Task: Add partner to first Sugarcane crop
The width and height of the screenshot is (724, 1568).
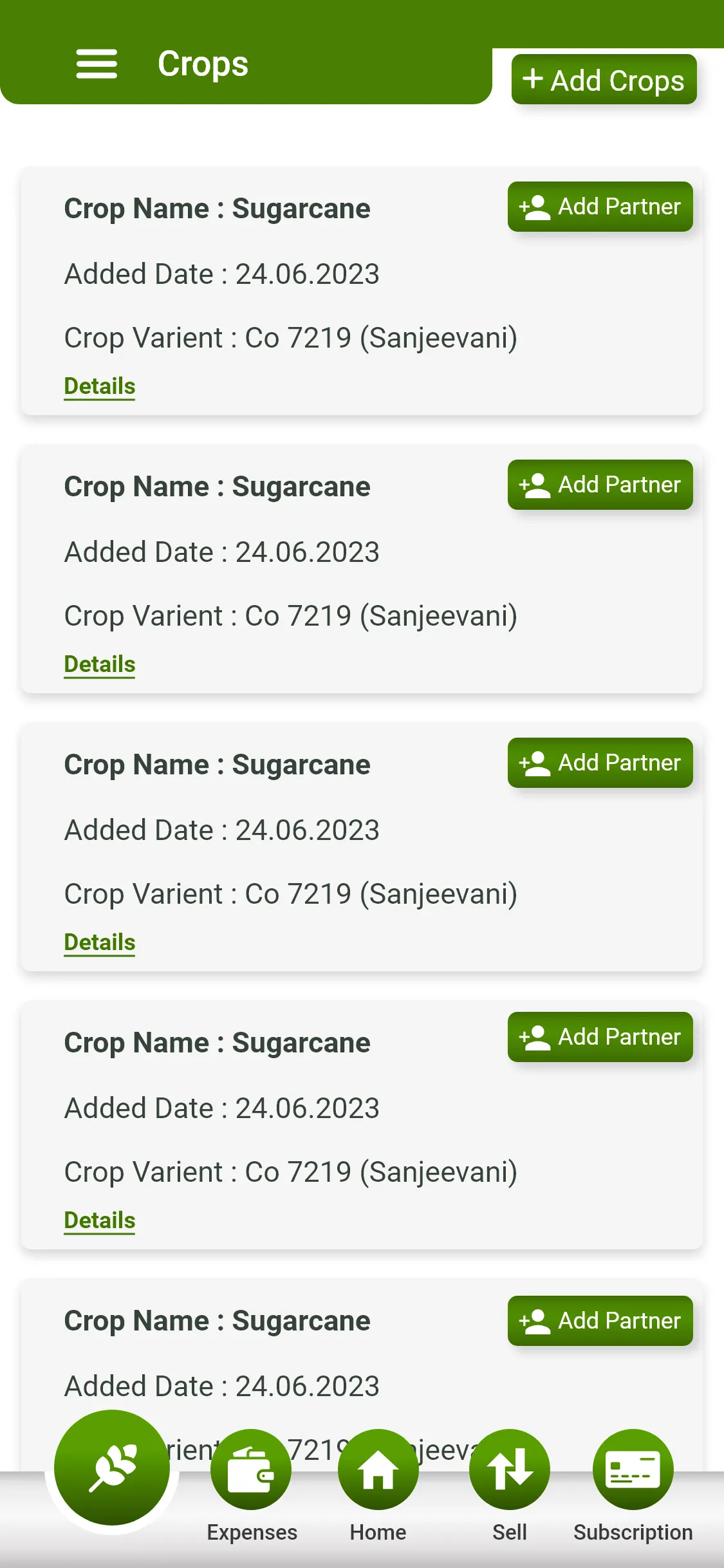Action: [600, 207]
